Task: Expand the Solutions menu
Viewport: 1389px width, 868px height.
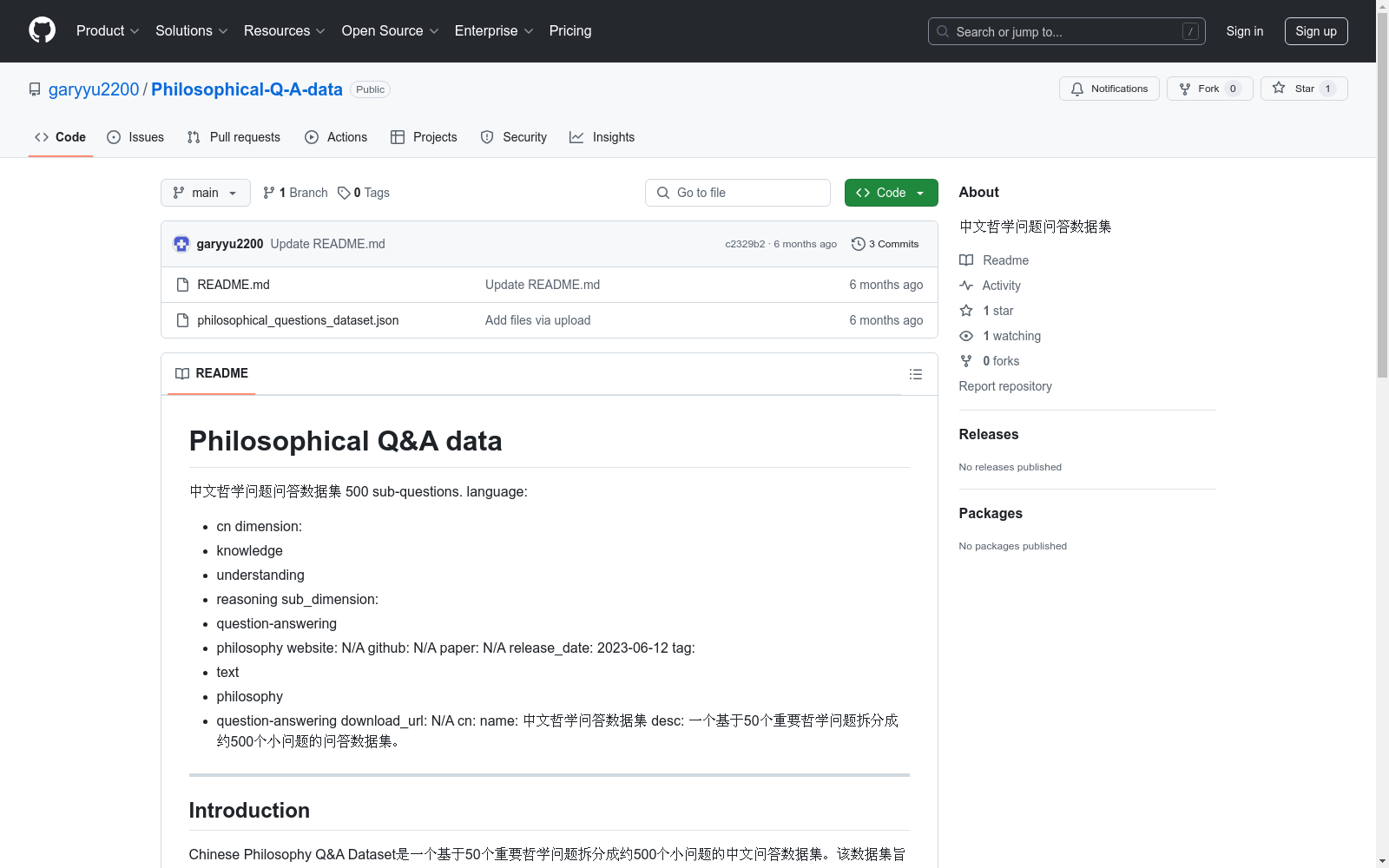Action: (192, 31)
